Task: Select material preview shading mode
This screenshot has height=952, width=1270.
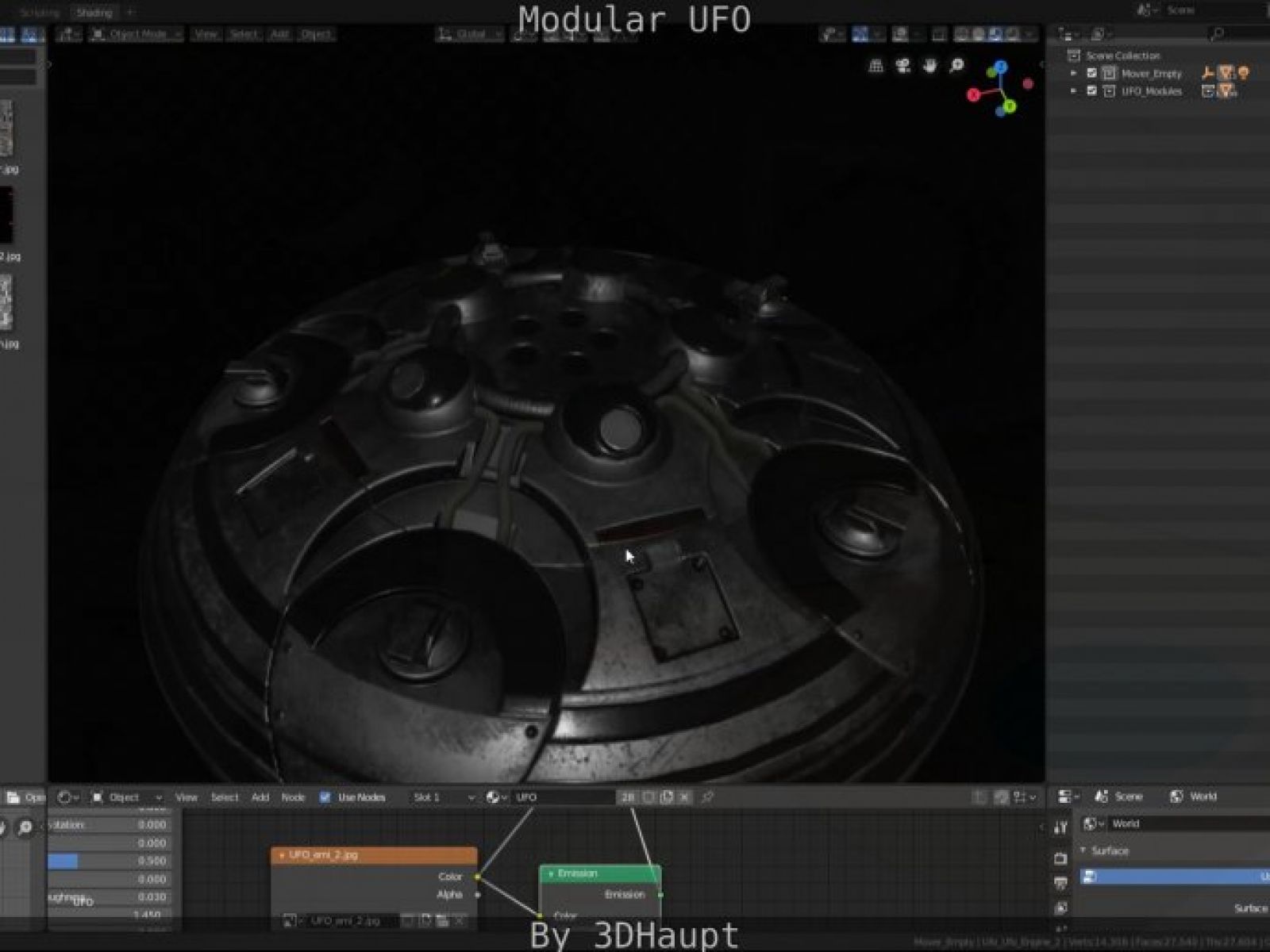Action: tap(996, 34)
